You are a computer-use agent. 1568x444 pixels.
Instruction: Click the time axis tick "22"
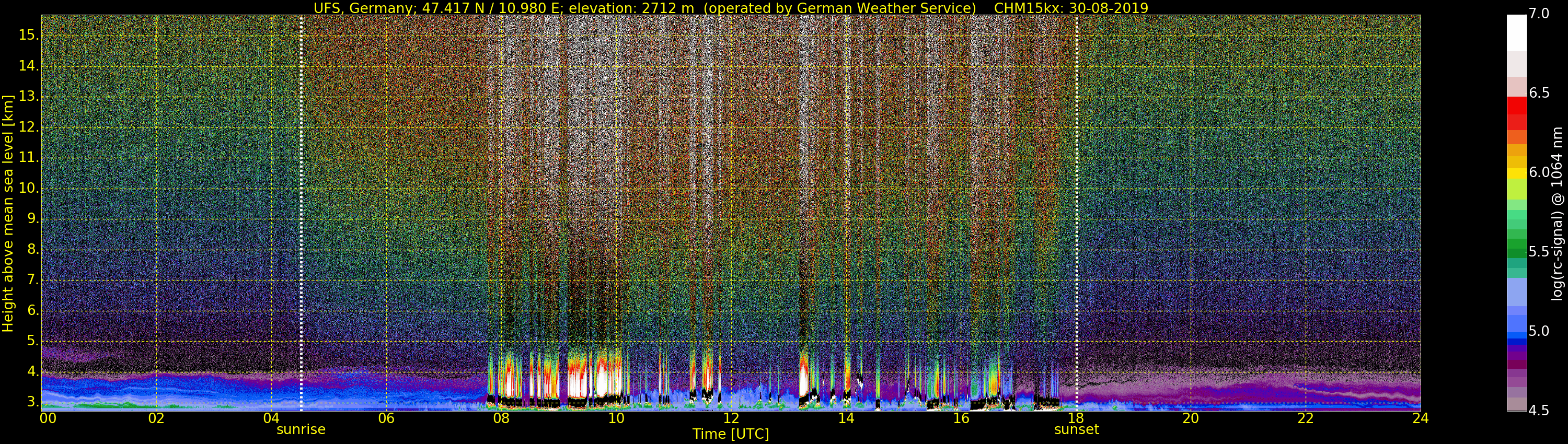[1306, 418]
